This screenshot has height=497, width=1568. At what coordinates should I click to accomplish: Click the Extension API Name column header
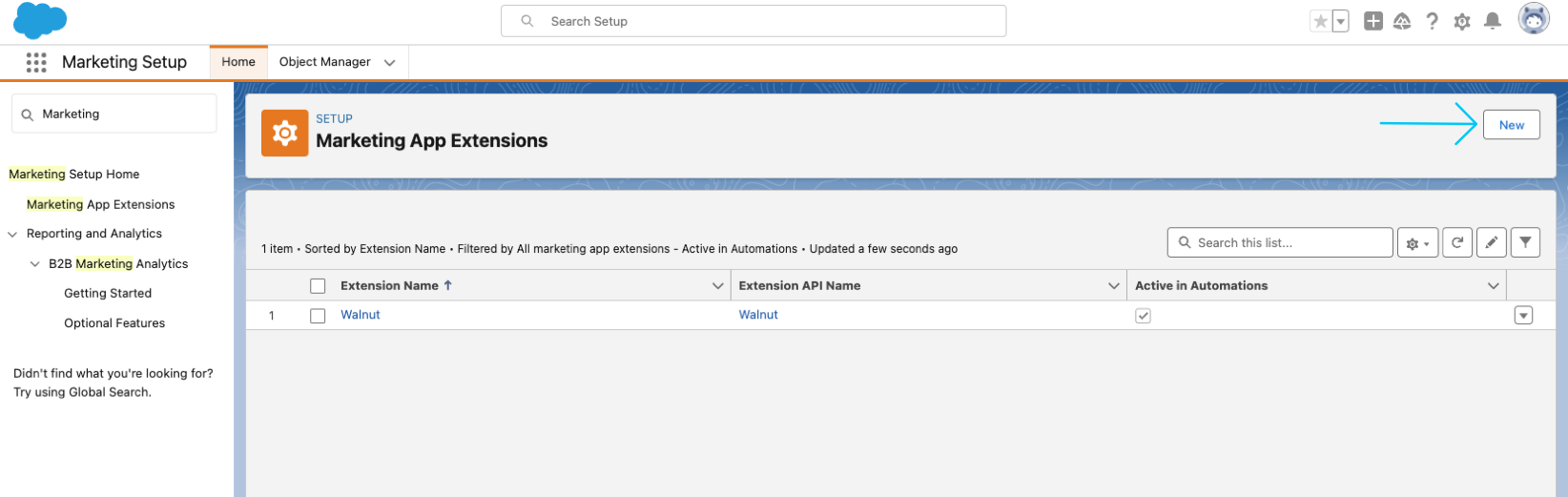(799, 285)
